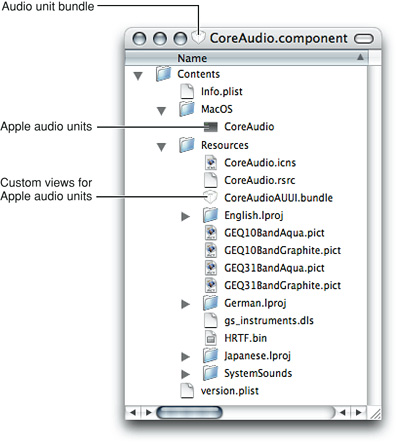The width and height of the screenshot is (396, 444).
Task: Click the right scroll arrow beside the left-end arrow
Action: tap(148, 412)
